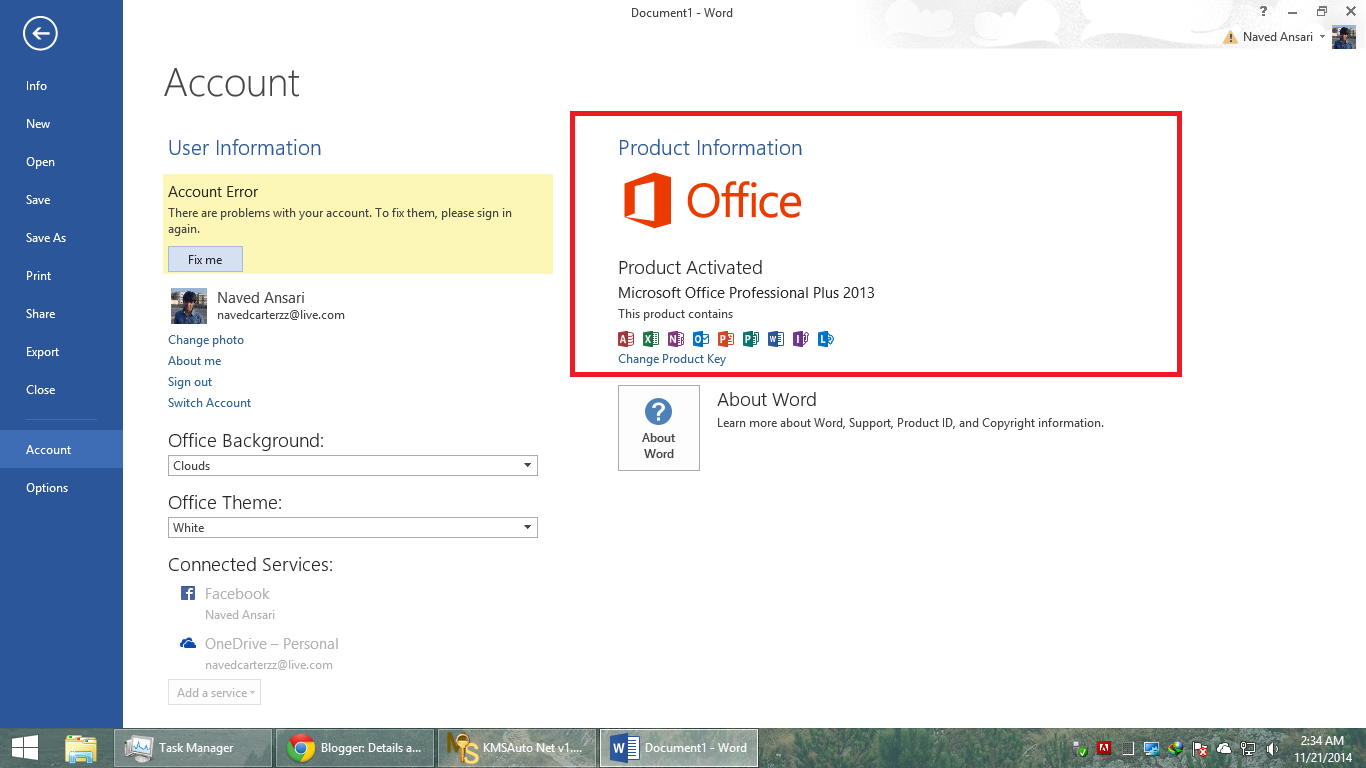This screenshot has height=768, width=1366.
Task: Go to Share in the Backstage menu
Action: point(61,314)
